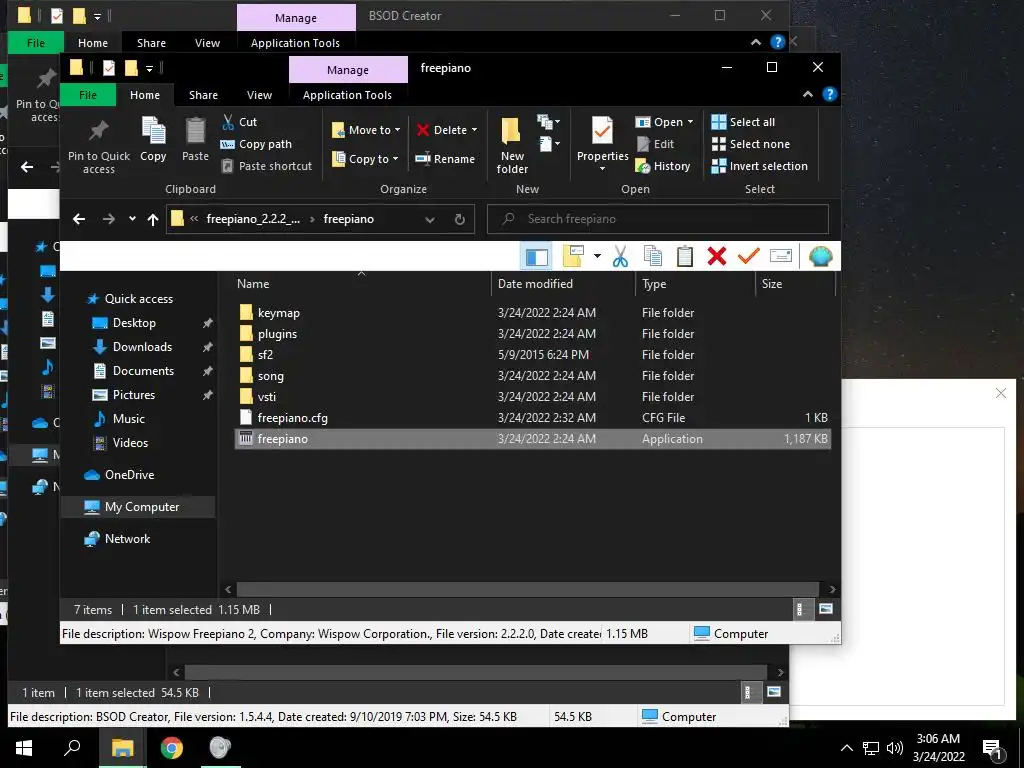The height and width of the screenshot is (768, 1024).
Task: Expand the Open dropdown arrow
Action: point(690,122)
